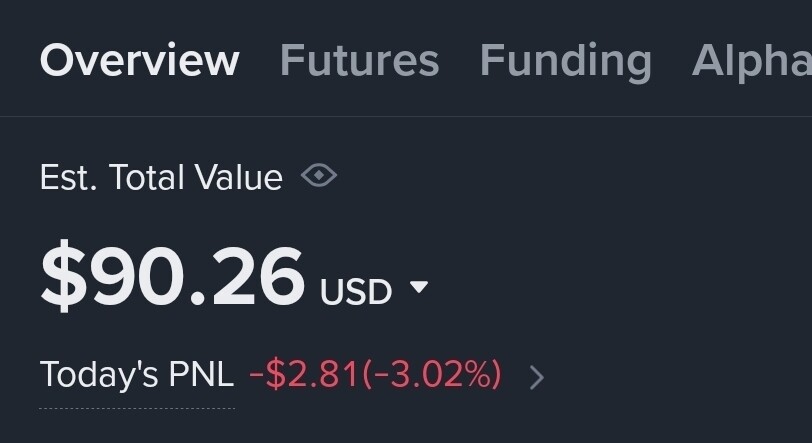The width and height of the screenshot is (812, 443).
Task: Toggle visibility of the estimated total value
Action: click(x=319, y=177)
